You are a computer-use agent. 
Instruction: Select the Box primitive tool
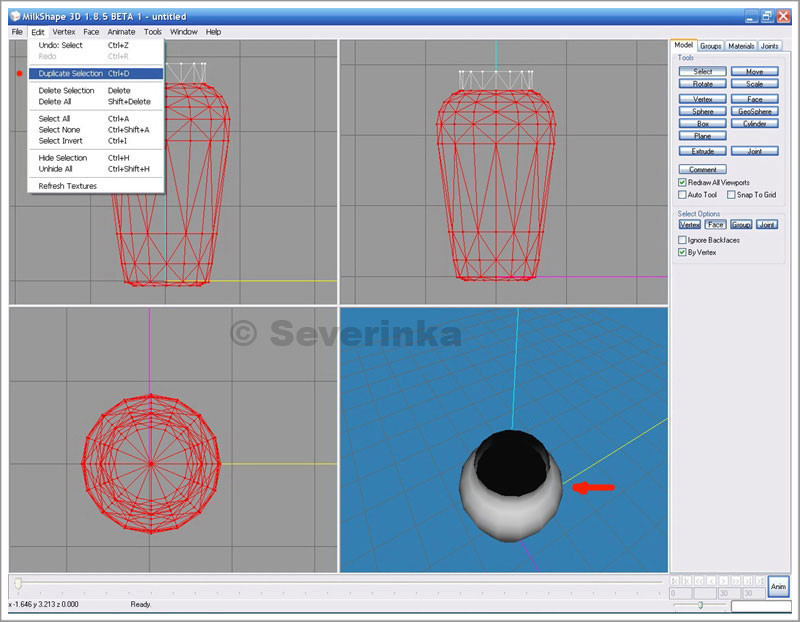pos(703,124)
